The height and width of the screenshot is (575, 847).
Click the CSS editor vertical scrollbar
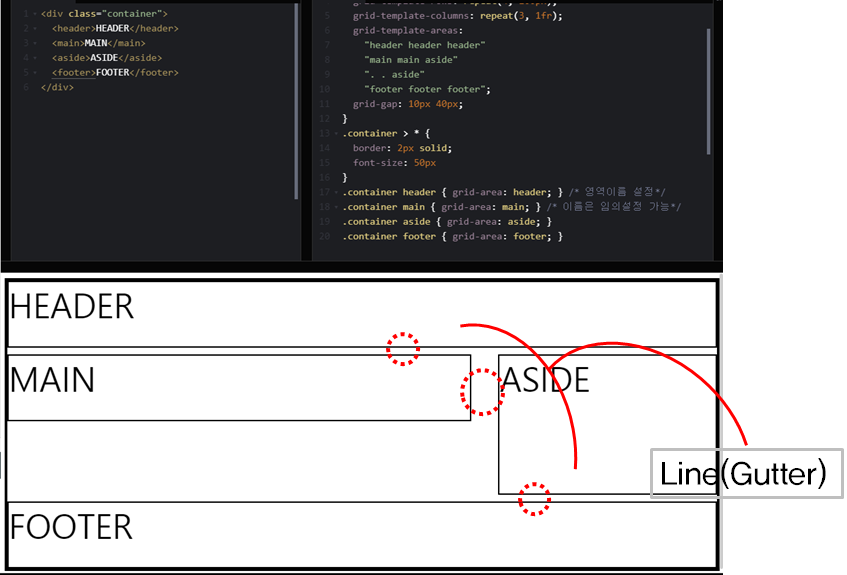pyautogui.click(x=708, y=92)
